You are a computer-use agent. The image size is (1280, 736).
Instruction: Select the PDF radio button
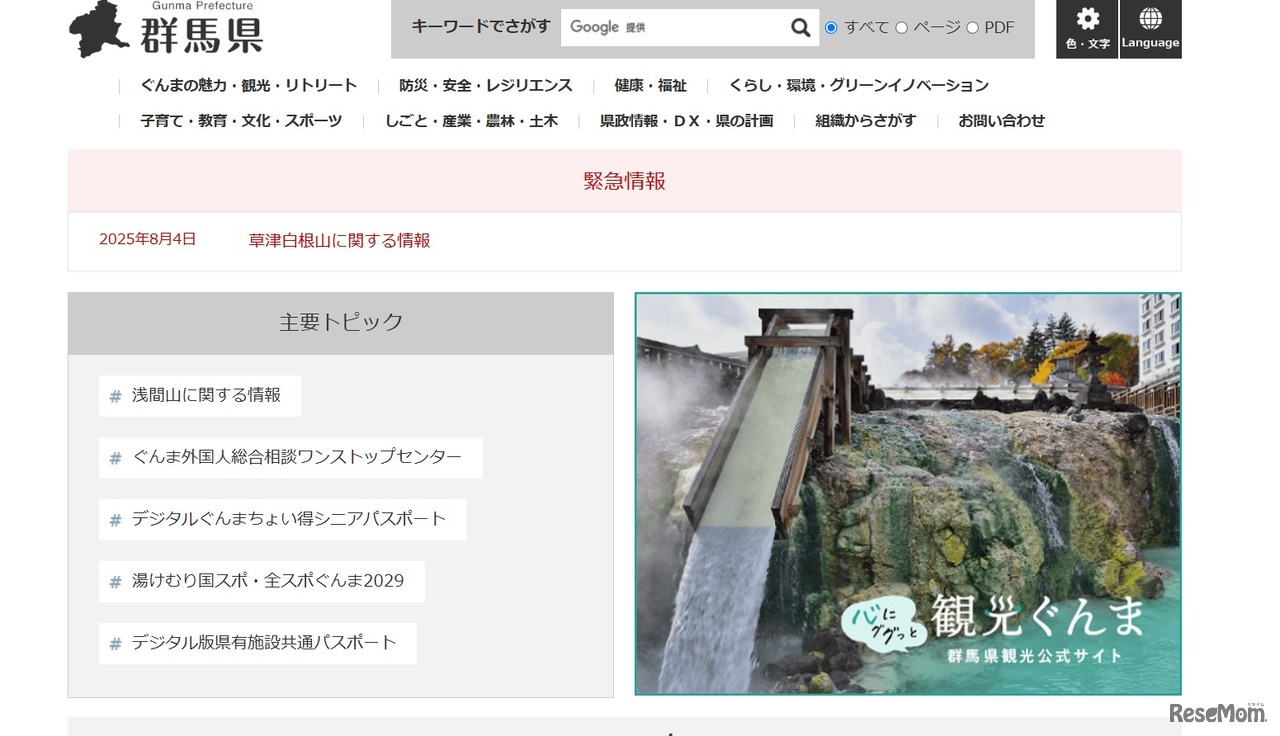tap(972, 28)
